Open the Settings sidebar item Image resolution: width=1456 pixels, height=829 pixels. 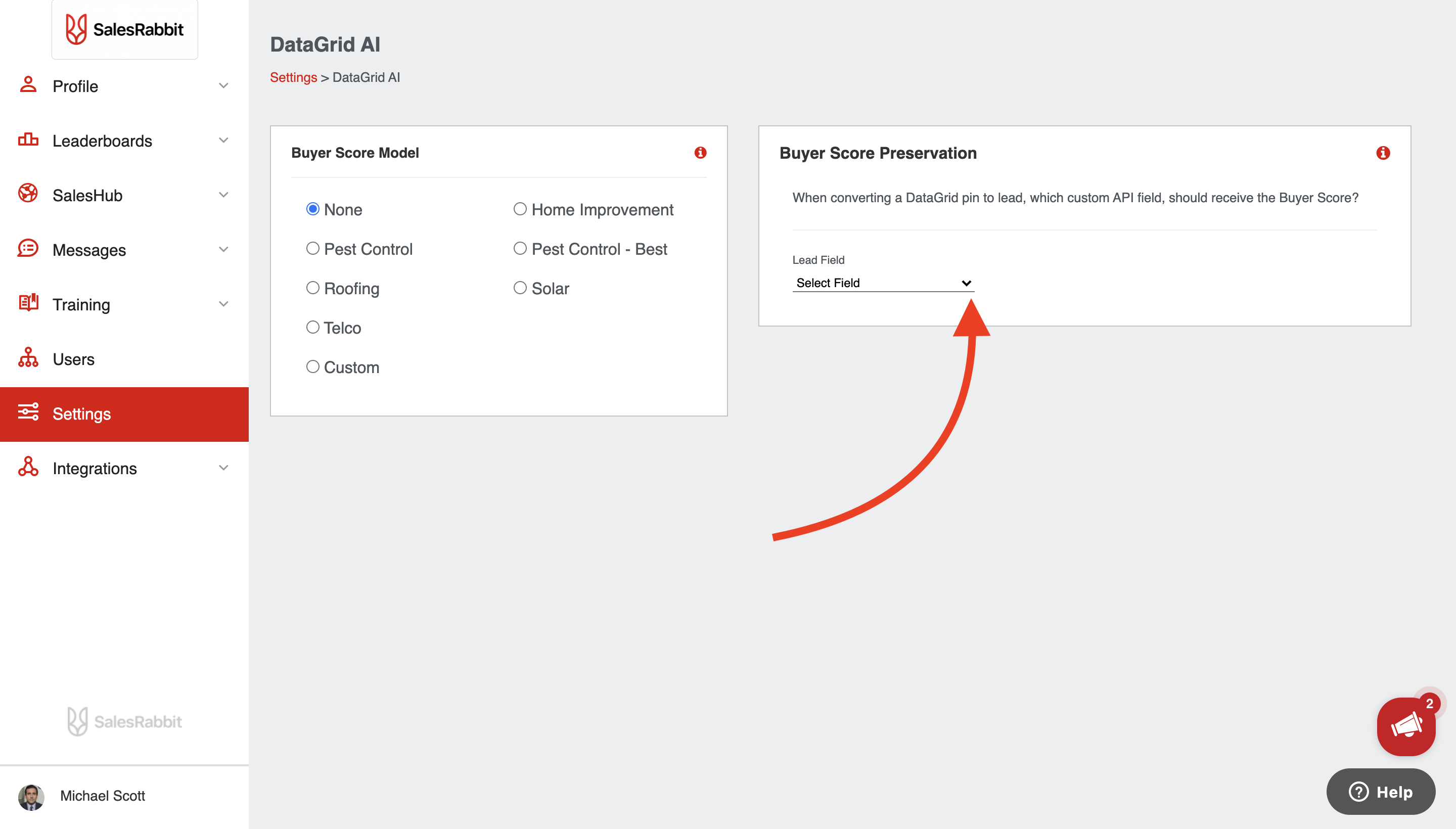pos(124,414)
